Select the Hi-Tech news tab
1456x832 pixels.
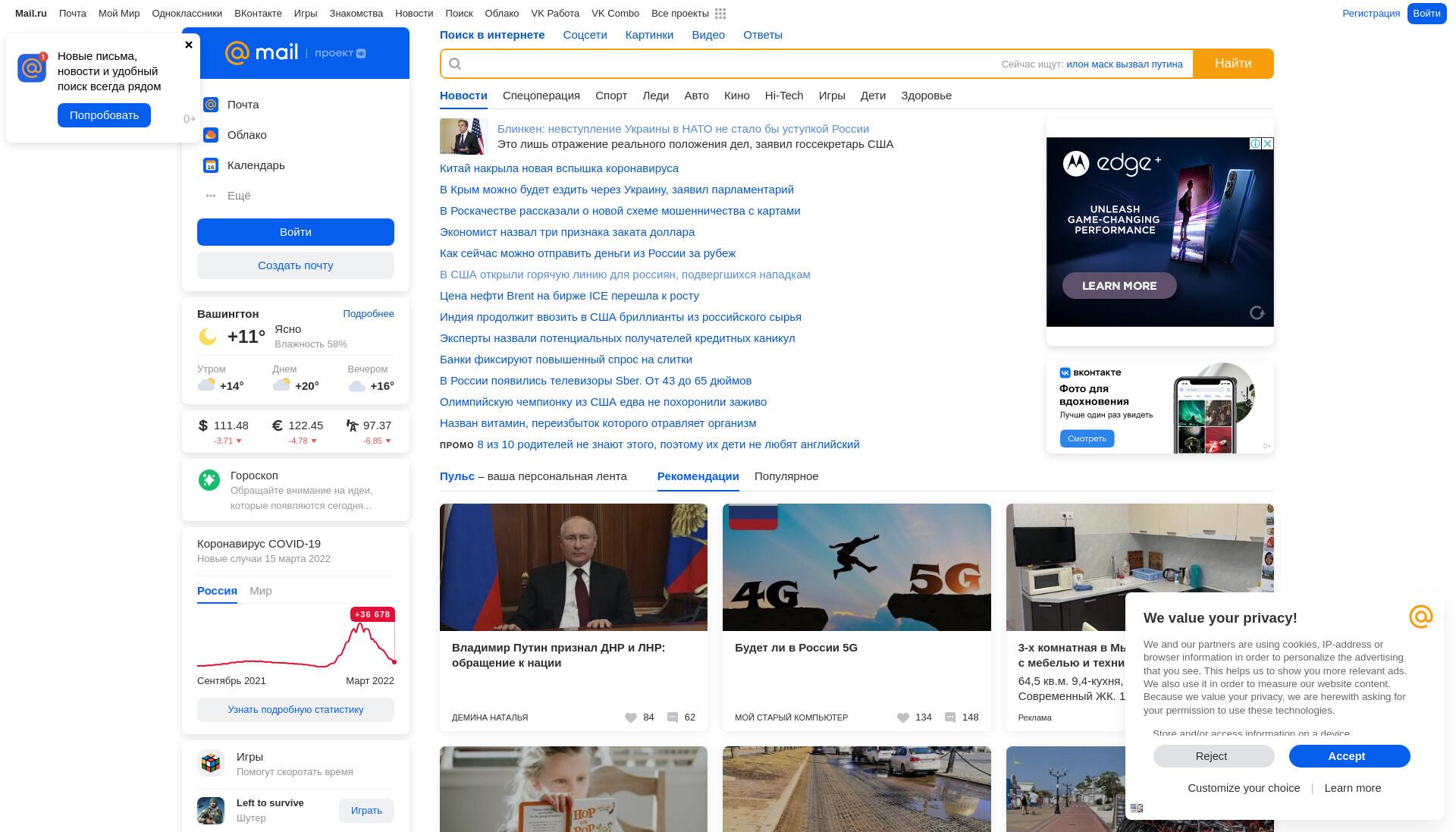click(x=784, y=96)
